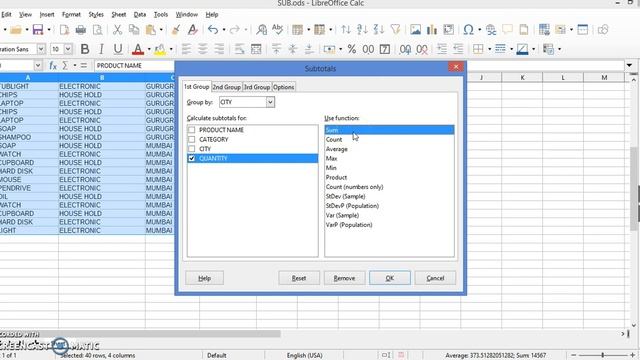Click the Remove button

click(x=344, y=278)
